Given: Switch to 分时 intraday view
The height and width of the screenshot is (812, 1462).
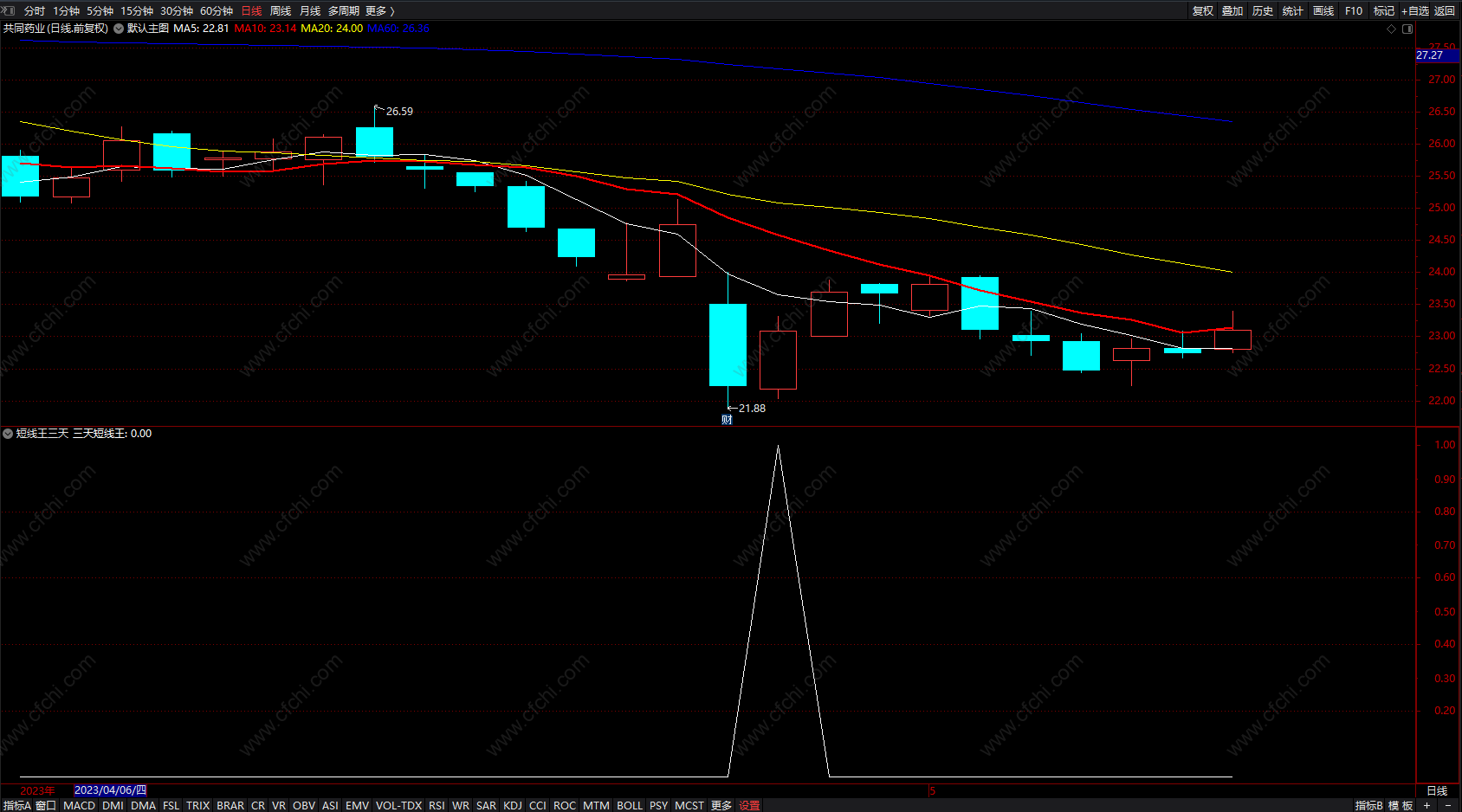Looking at the screenshot, I should click(35, 10).
